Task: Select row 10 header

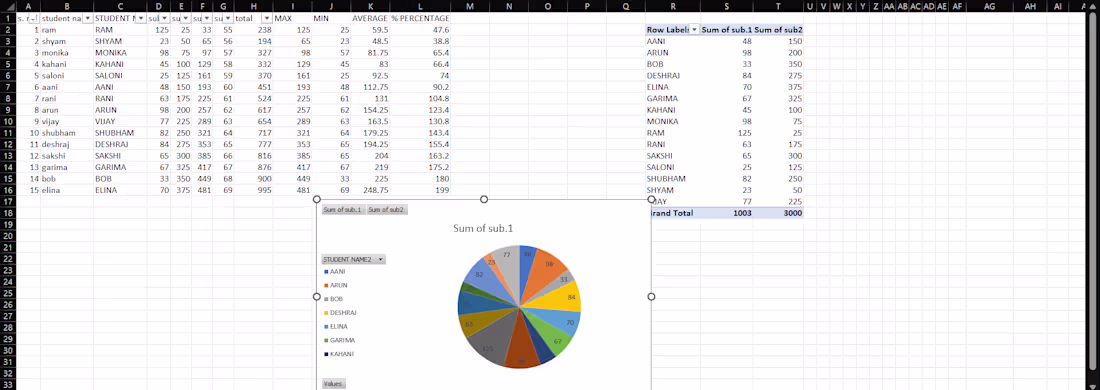Action: click(x=7, y=121)
